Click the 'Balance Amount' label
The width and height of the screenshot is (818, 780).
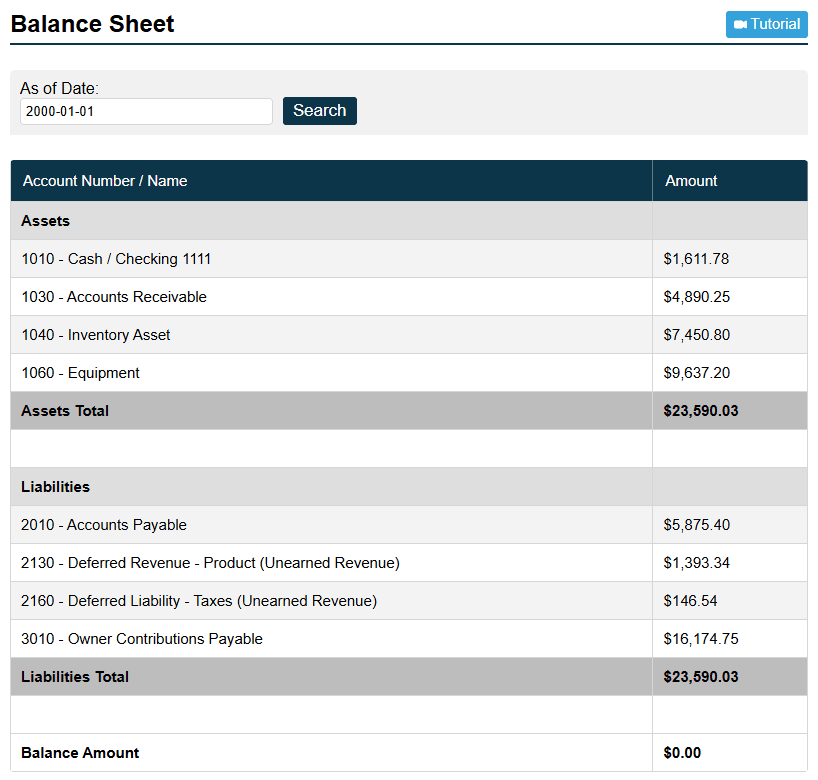(80, 753)
